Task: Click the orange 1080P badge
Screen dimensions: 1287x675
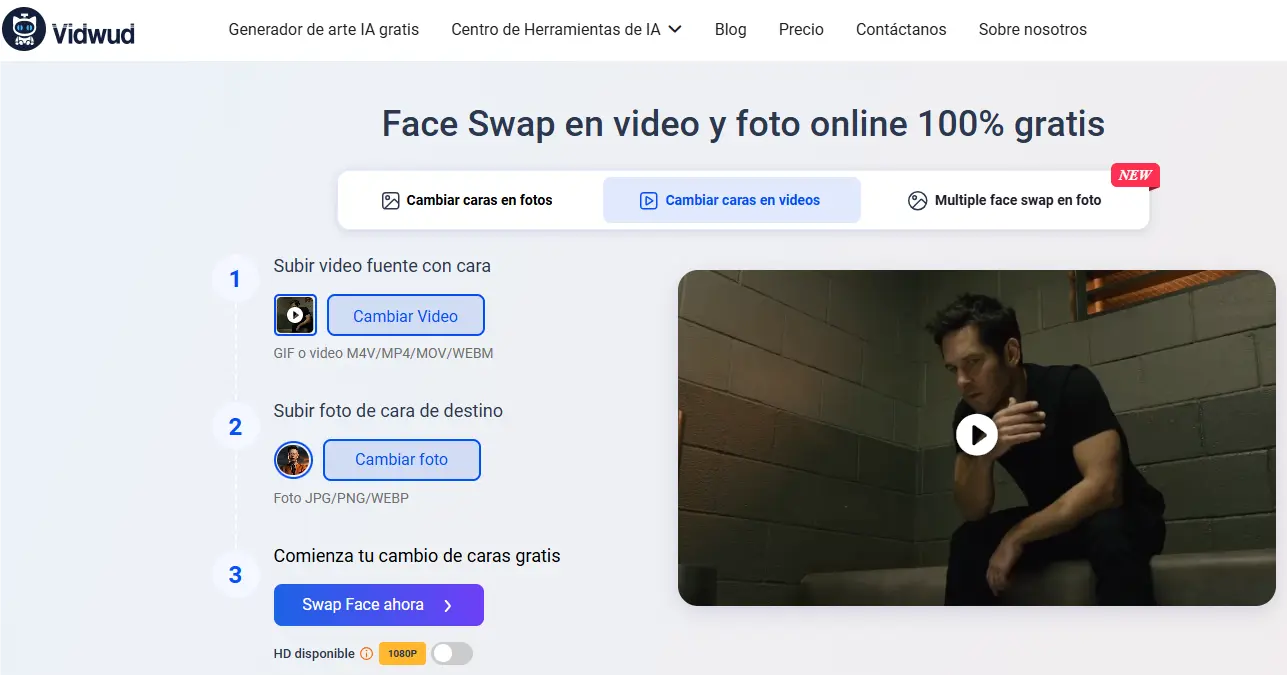Action: pyautogui.click(x=401, y=653)
